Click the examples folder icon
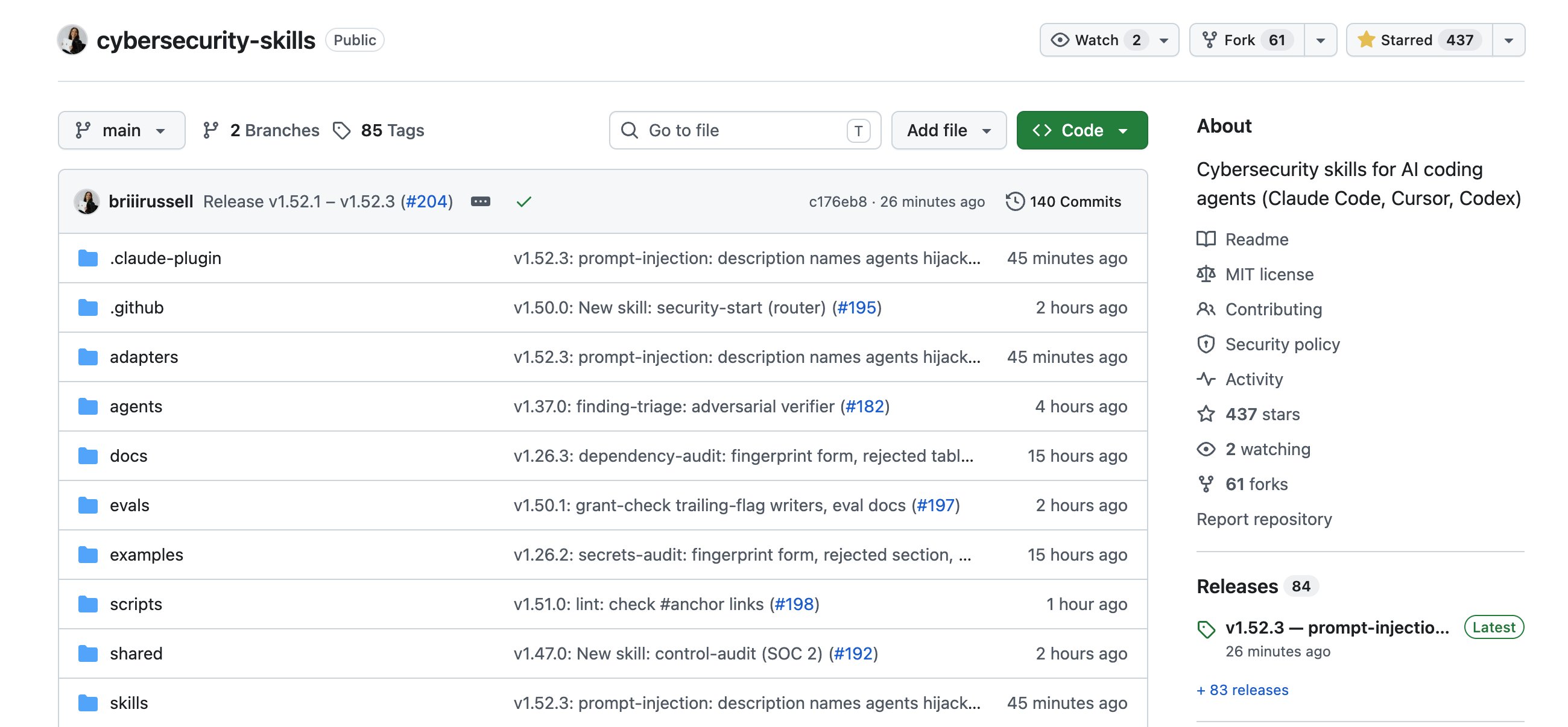 coord(87,554)
